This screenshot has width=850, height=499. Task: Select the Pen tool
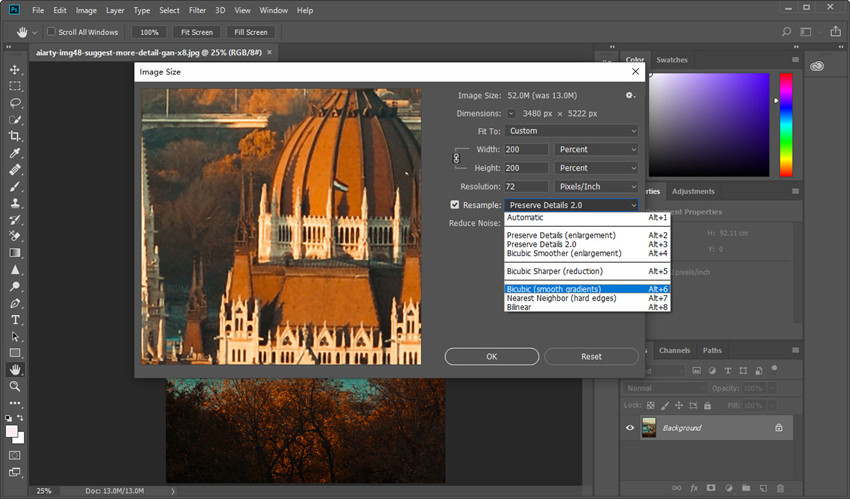tap(15, 303)
